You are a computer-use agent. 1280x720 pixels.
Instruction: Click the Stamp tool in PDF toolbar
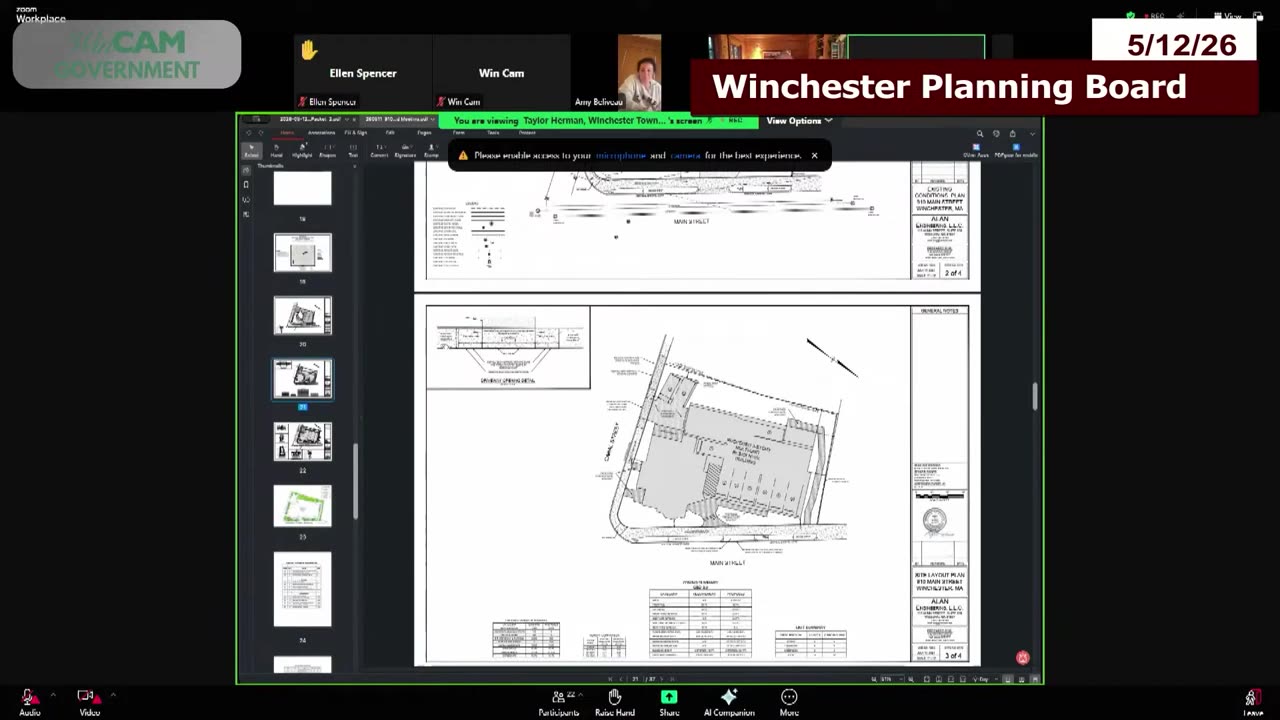click(431, 150)
